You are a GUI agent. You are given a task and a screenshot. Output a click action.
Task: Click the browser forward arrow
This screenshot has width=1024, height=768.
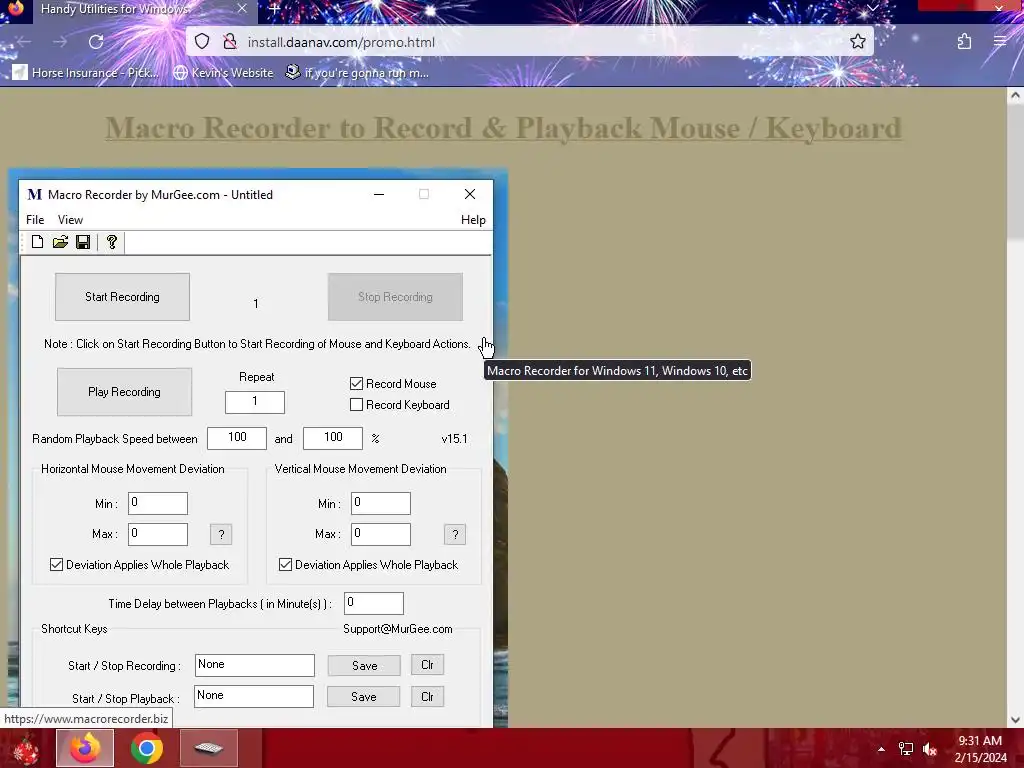click(60, 42)
